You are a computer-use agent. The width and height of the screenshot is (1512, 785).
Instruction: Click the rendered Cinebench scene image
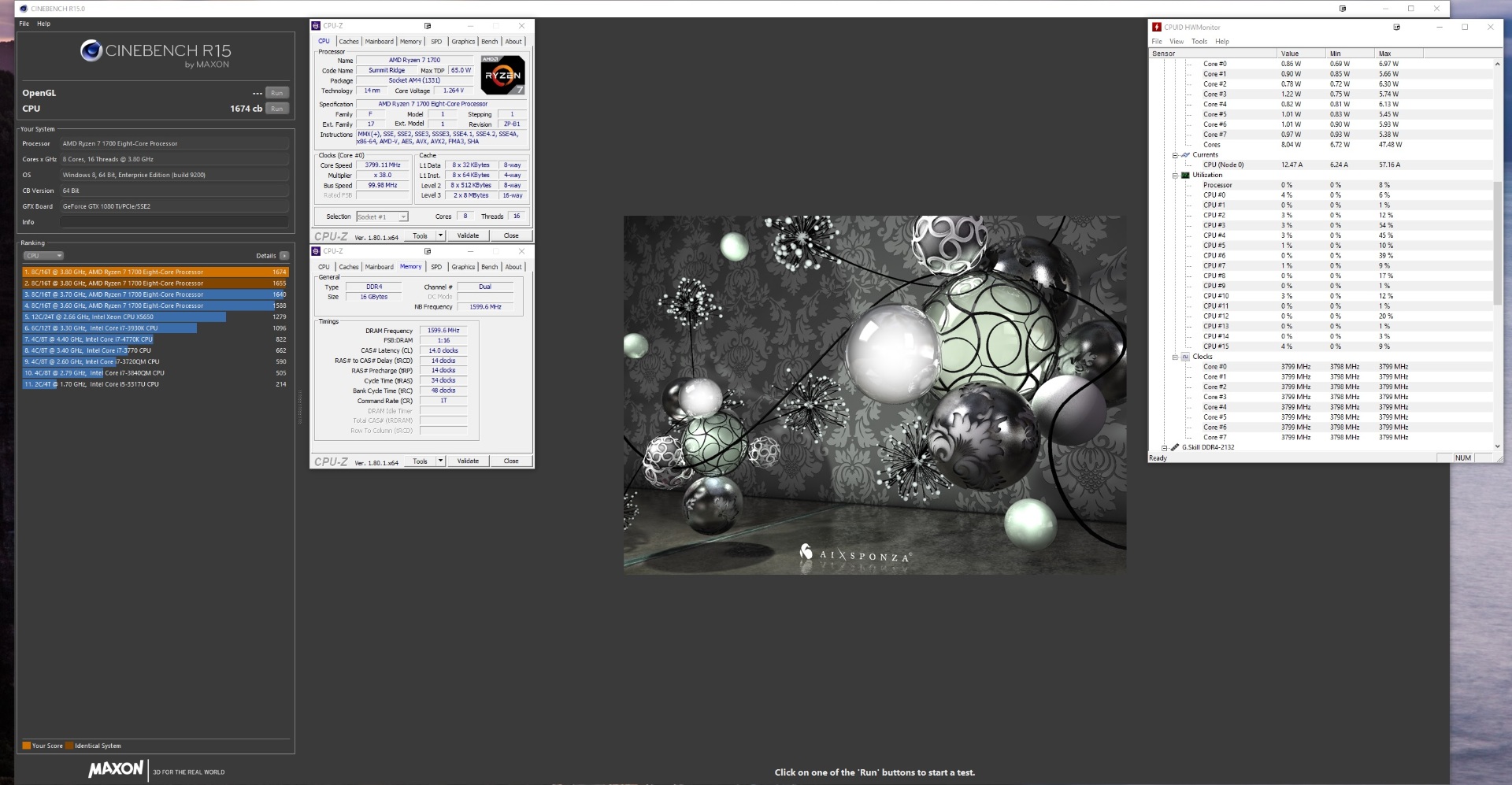tap(875, 394)
